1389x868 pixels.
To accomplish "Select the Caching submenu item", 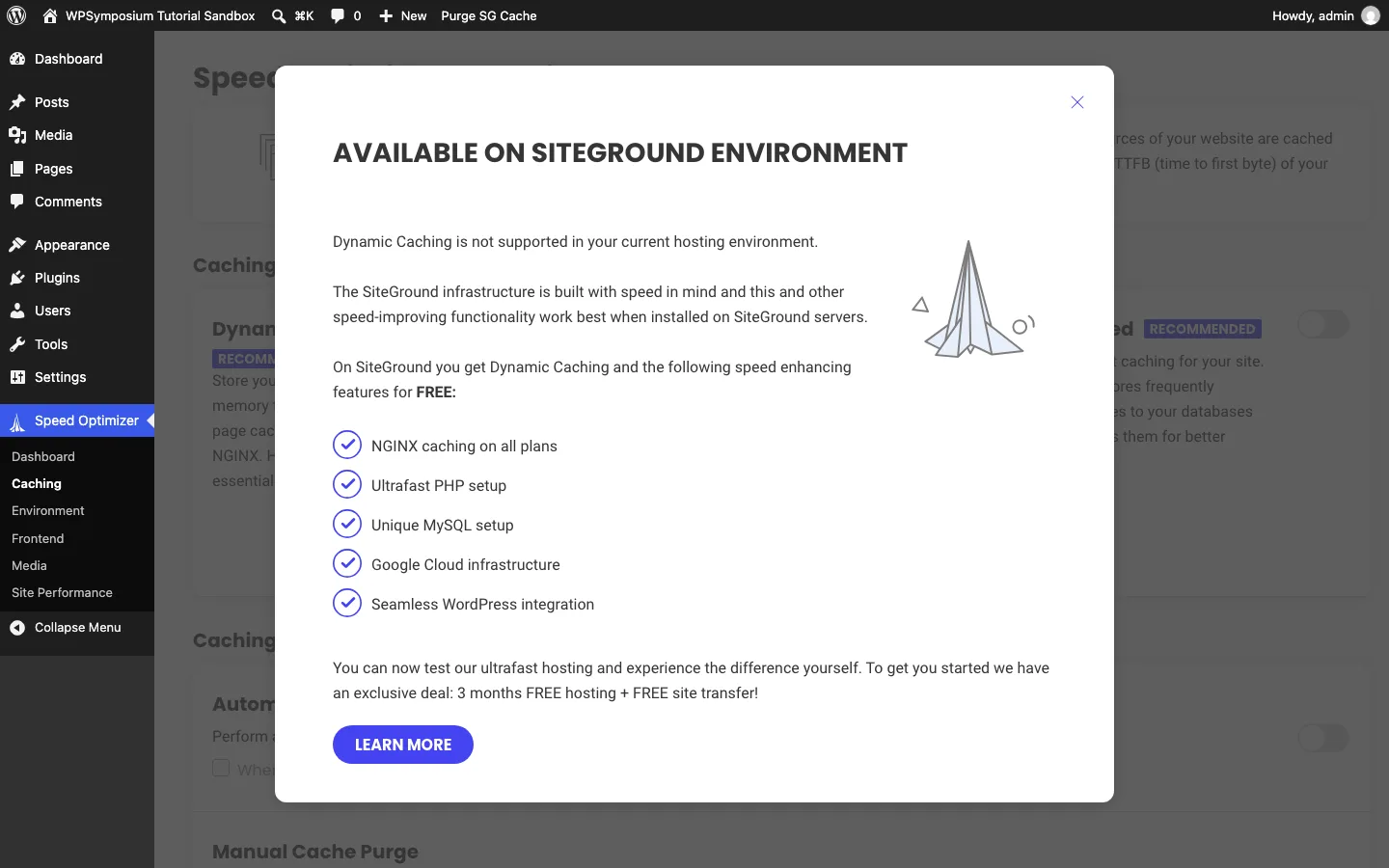I will point(37,483).
